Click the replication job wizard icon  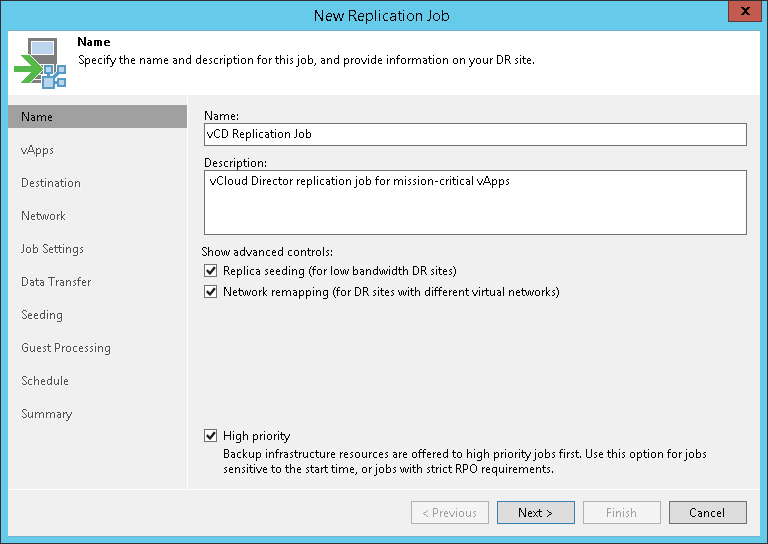(x=40, y=63)
